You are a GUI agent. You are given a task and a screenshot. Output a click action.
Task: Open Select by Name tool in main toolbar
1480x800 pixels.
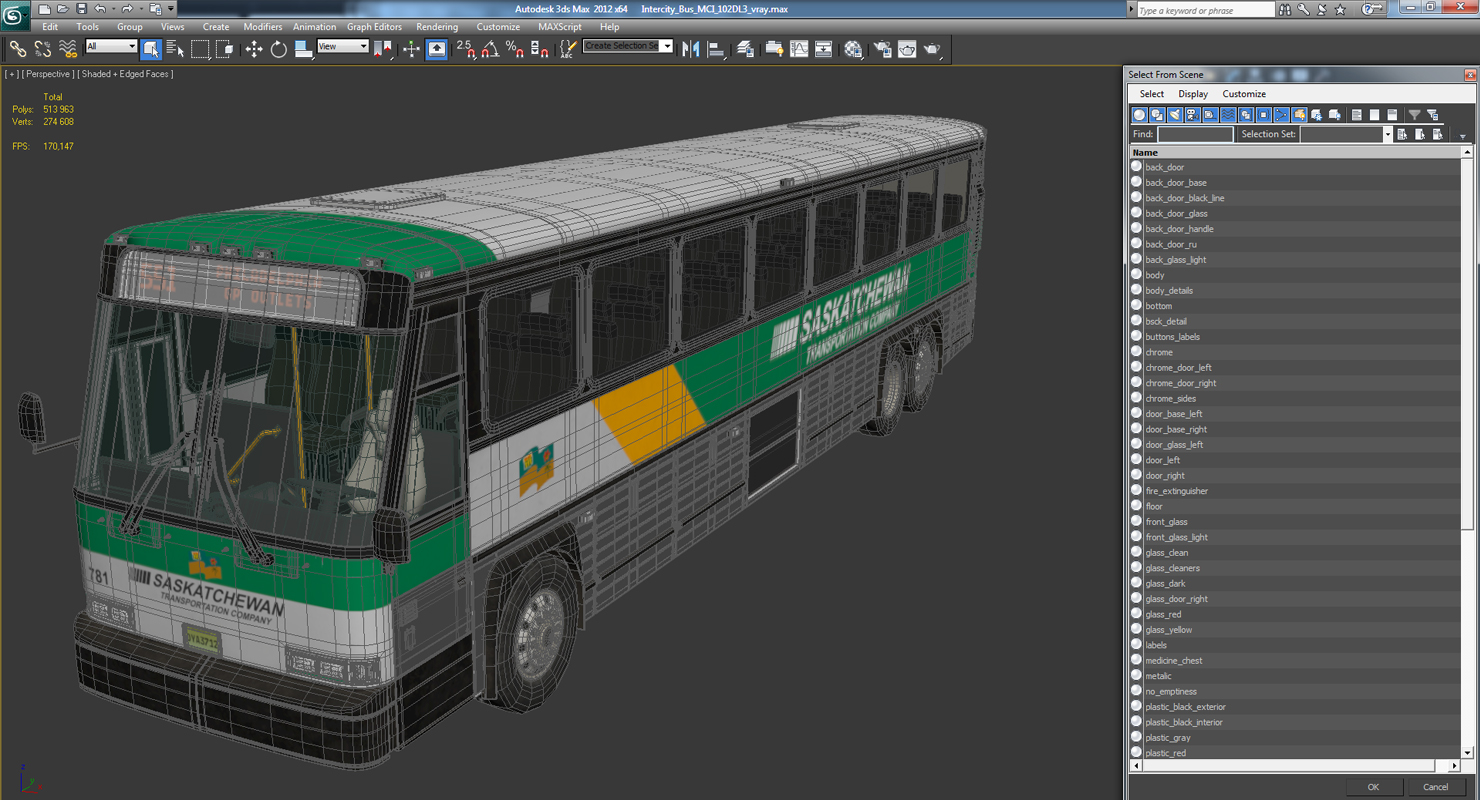[x=175, y=48]
